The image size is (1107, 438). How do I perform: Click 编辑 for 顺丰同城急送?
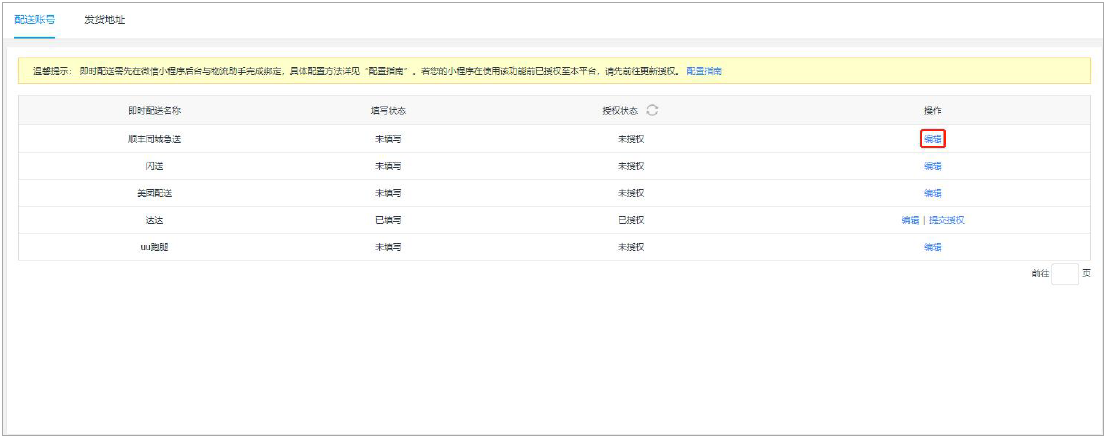(933, 139)
